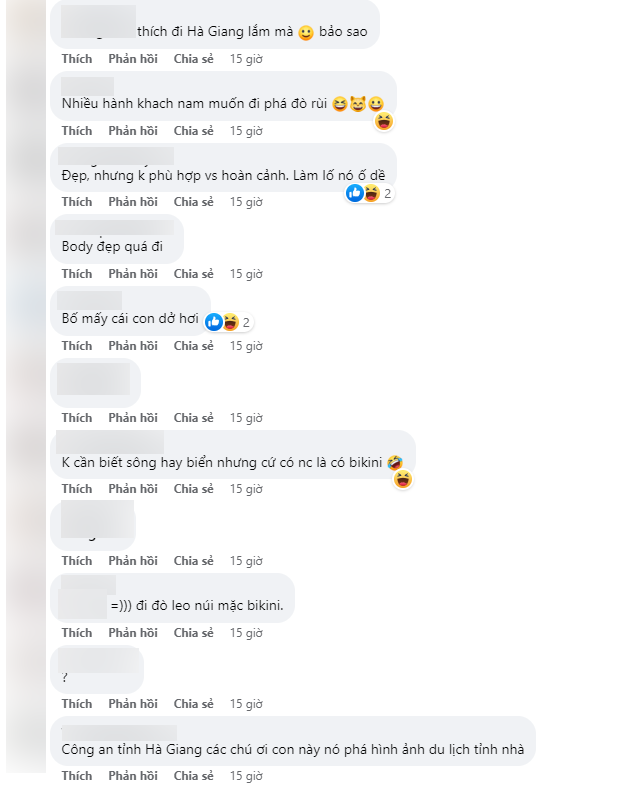Open the blurred author name above "Bố mấy cái con dở hơi"
The height and width of the screenshot is (788, 633).
91,299
